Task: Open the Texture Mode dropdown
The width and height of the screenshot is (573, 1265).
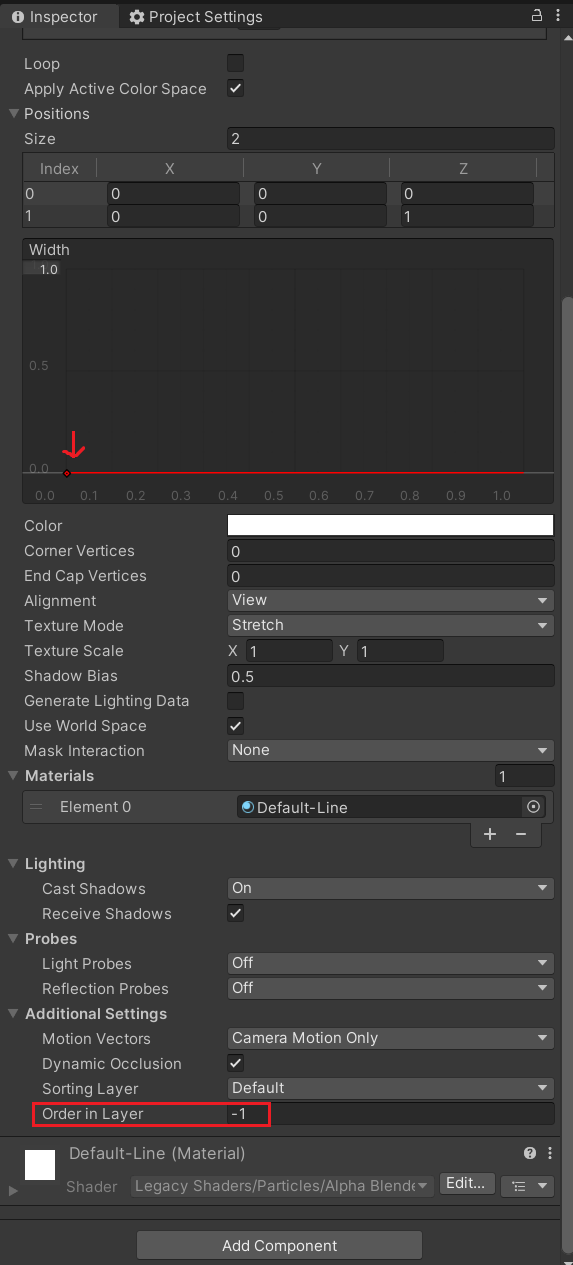Action: pyautogui.click(x=391, y=626)
